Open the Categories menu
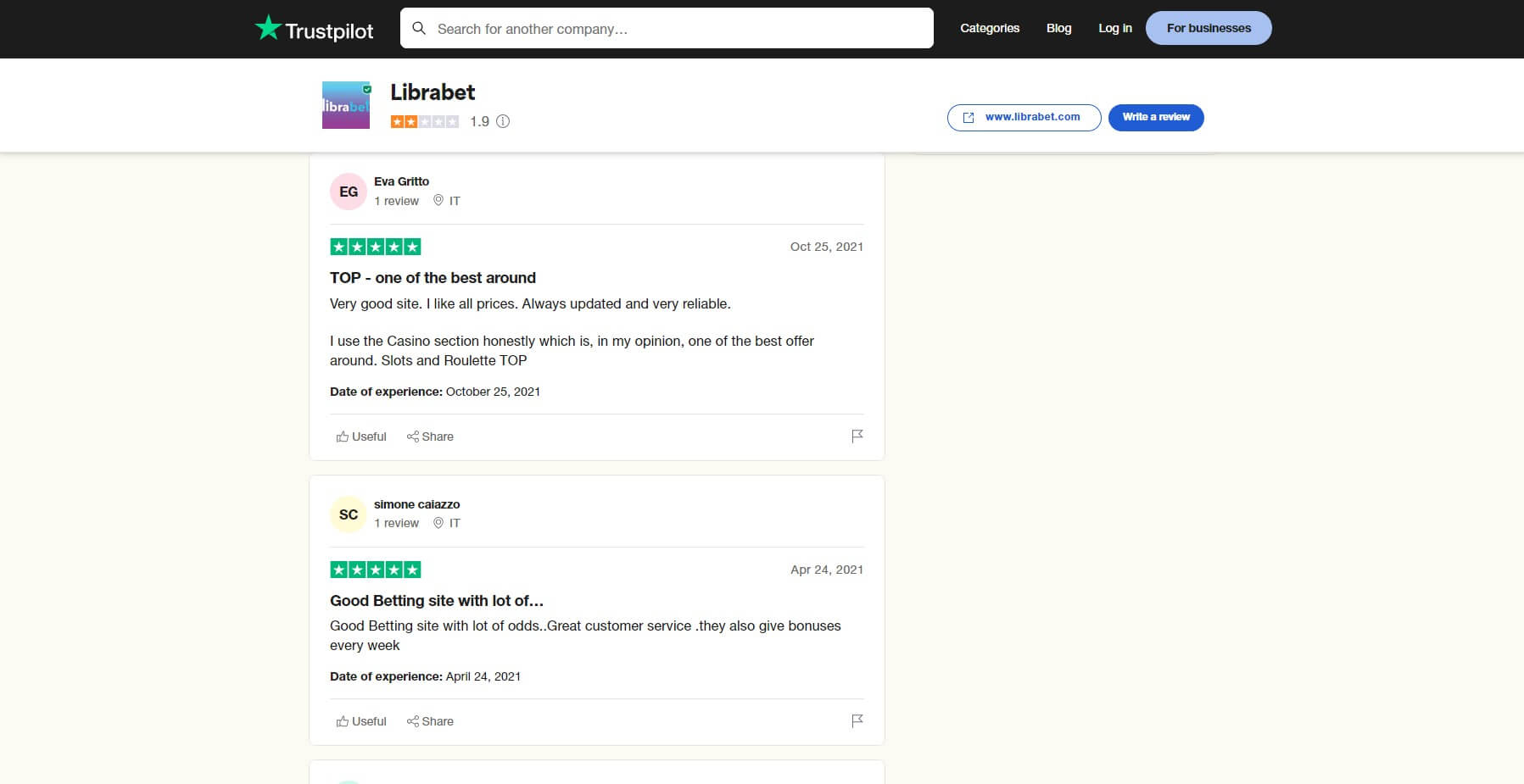1524x784 pixels. pos(989,28)
